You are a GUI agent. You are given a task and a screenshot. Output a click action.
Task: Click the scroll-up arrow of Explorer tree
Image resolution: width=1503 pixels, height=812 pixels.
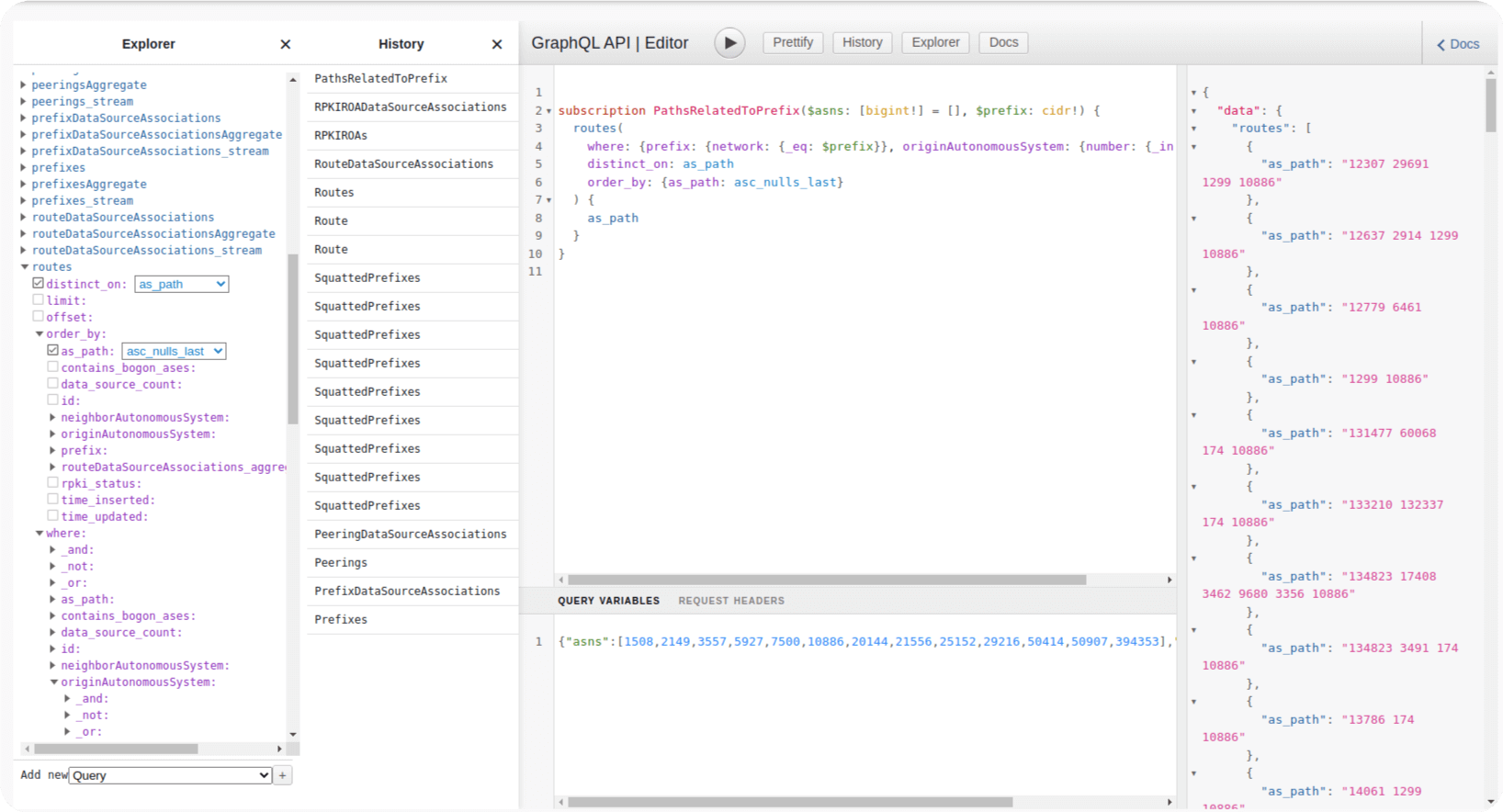click(x=293, y=80)
